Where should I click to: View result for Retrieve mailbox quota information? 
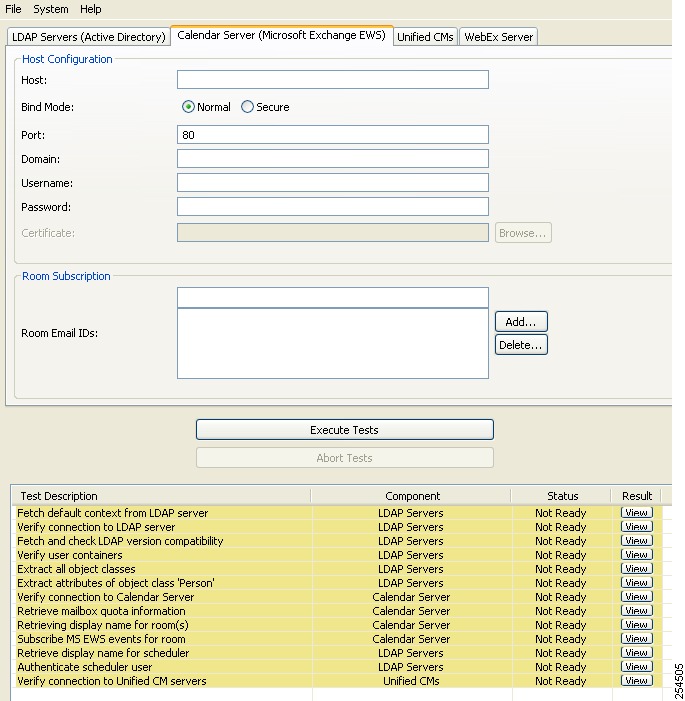tap(636, 611)
